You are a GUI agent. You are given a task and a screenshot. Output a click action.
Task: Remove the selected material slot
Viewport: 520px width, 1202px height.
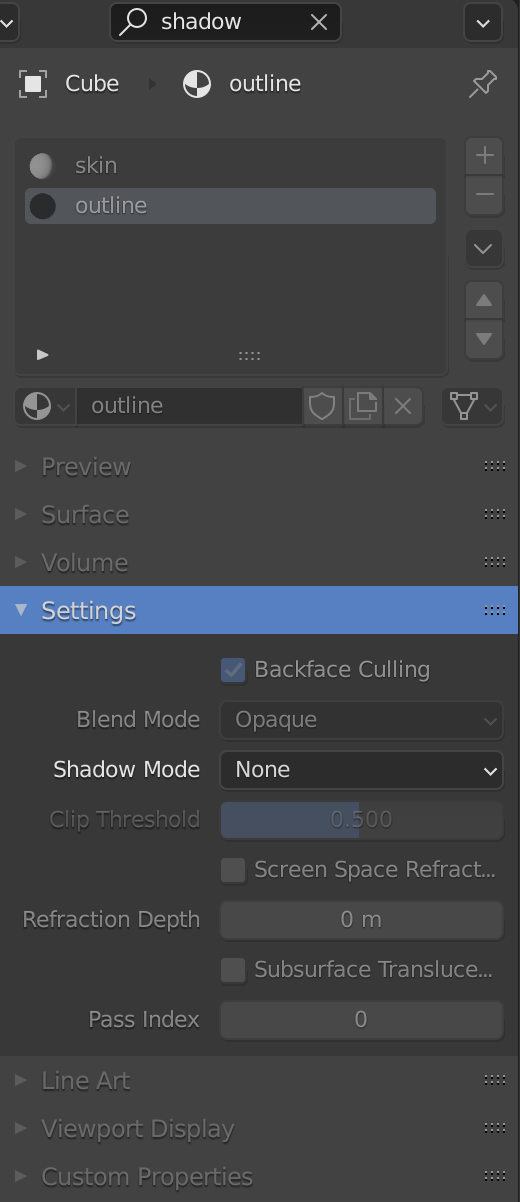point(484,195)
